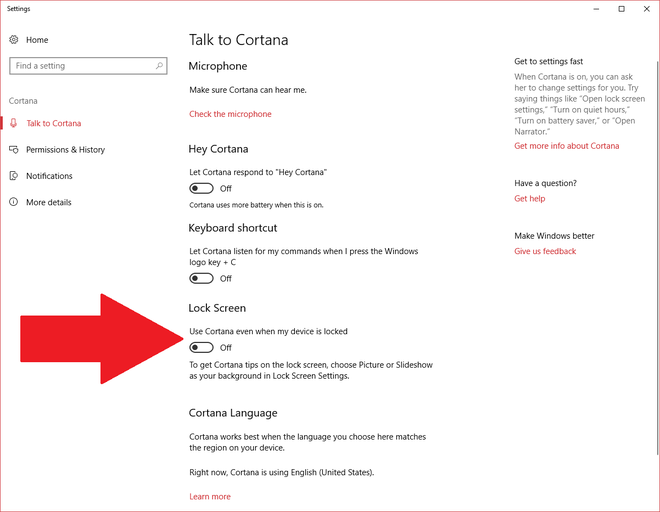
Task: Enable the Hey Cortana toggle
Action: 201,188
